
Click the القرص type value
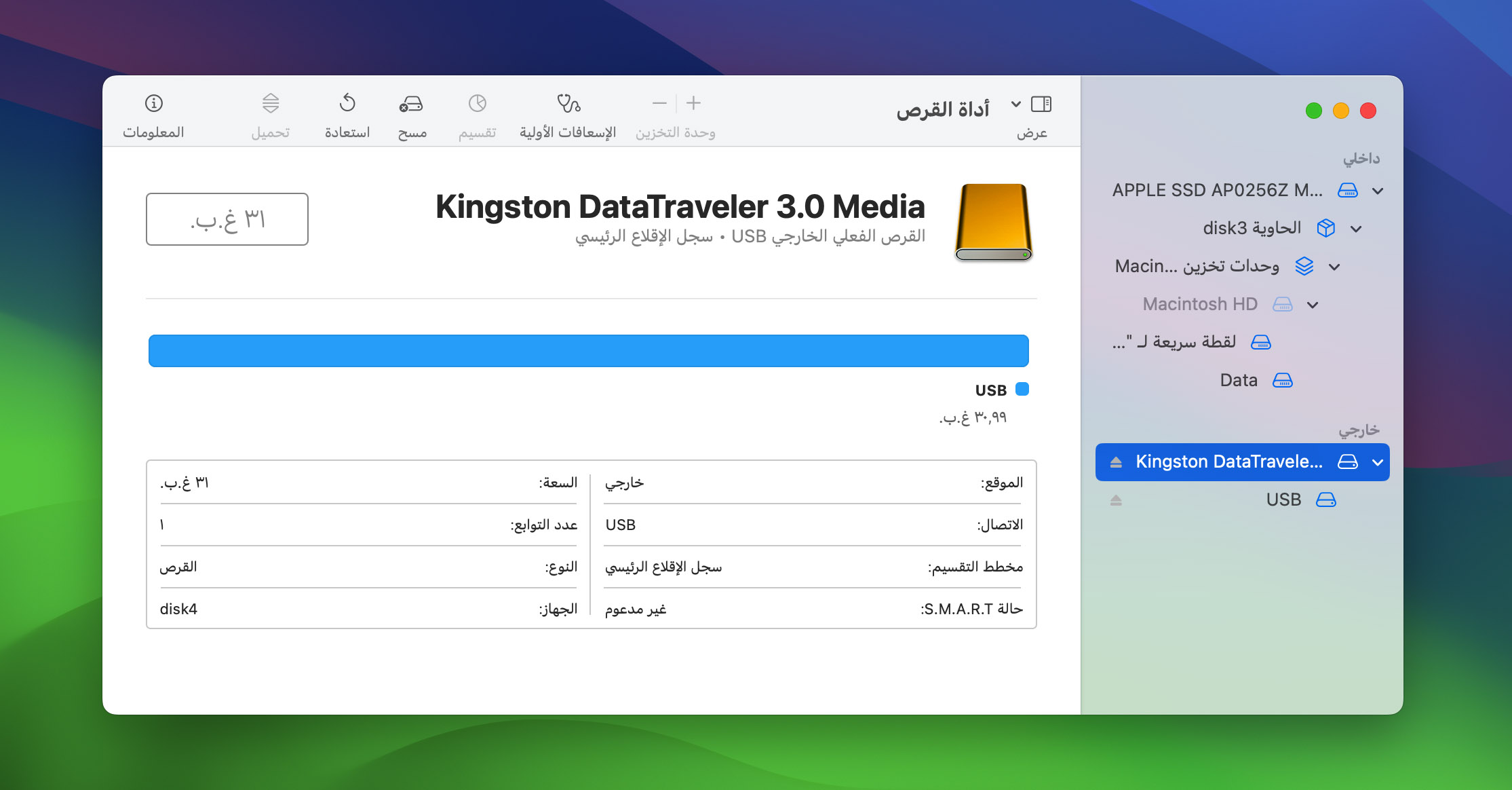click(178, 567)
